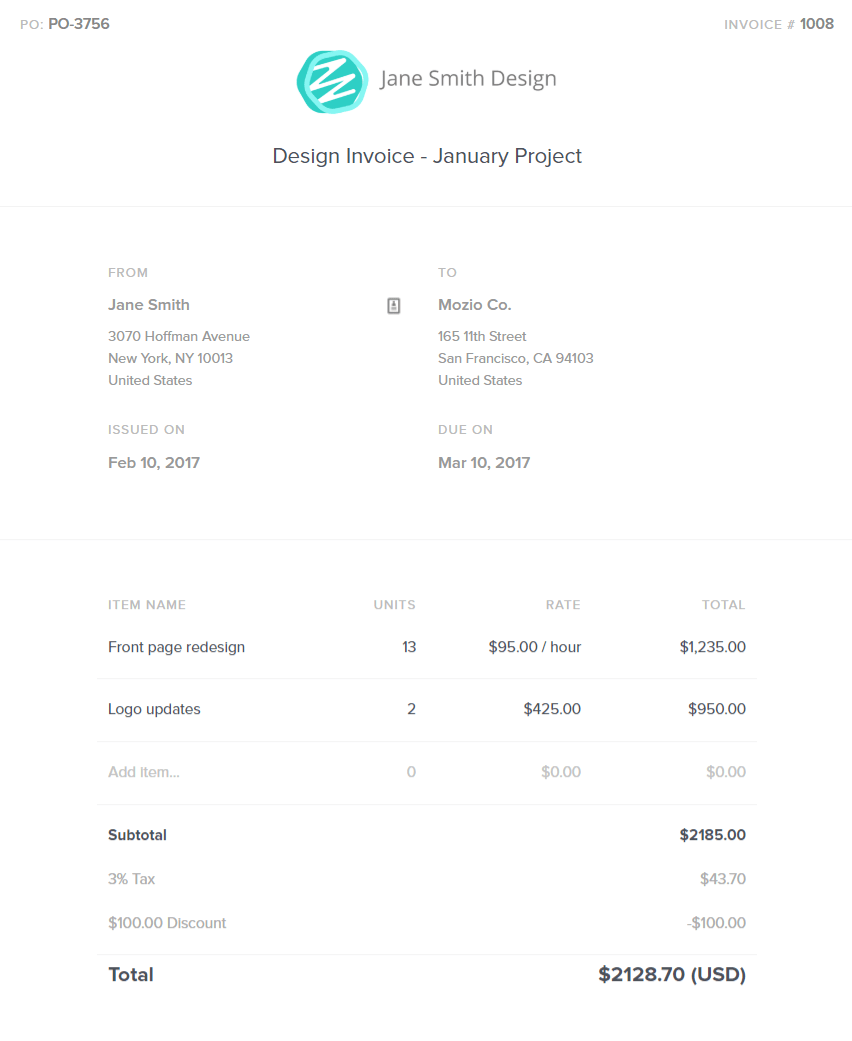The height and width of the screenshot is (1041, 852).
Task: Click the Front page redesign item name
Action: pyautogui.click(x=176, y=647)
